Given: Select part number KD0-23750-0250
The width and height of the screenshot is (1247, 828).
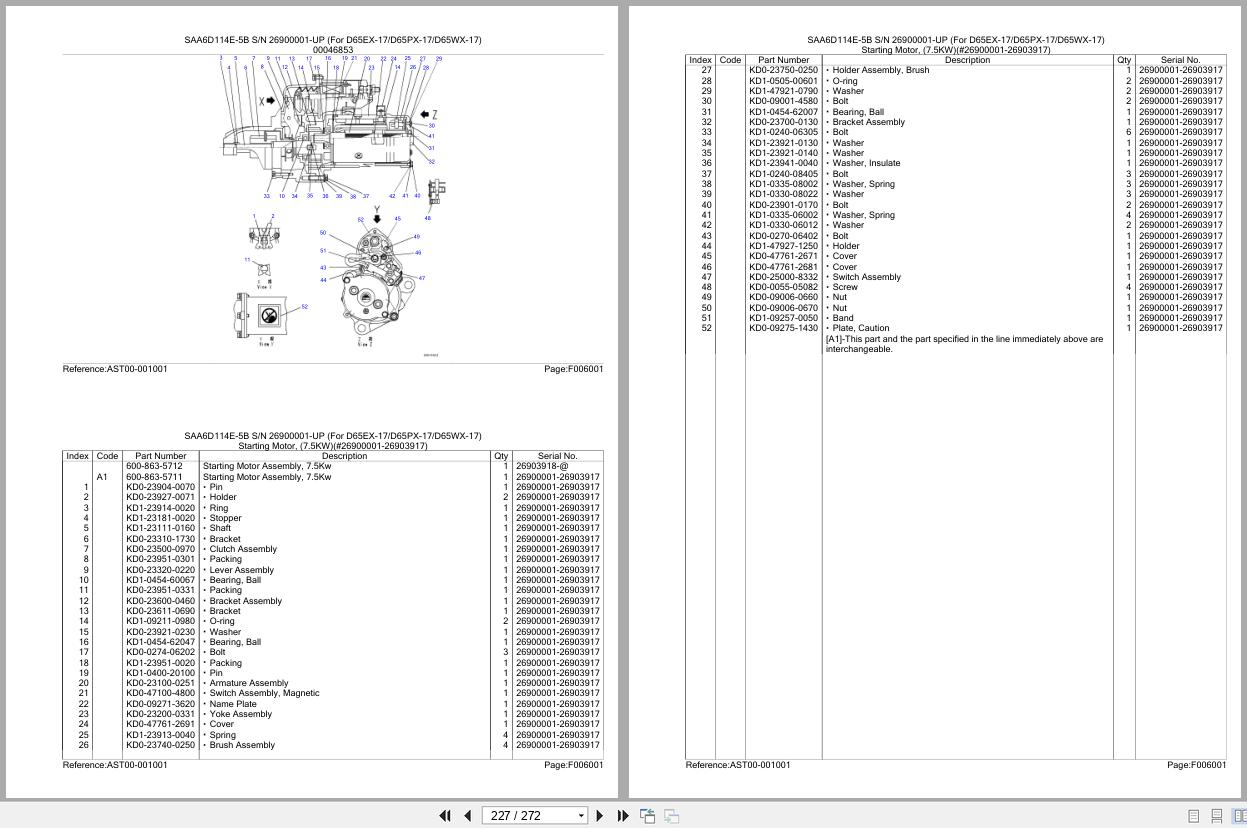Looking at the screenshot, I should pos(783,70).
